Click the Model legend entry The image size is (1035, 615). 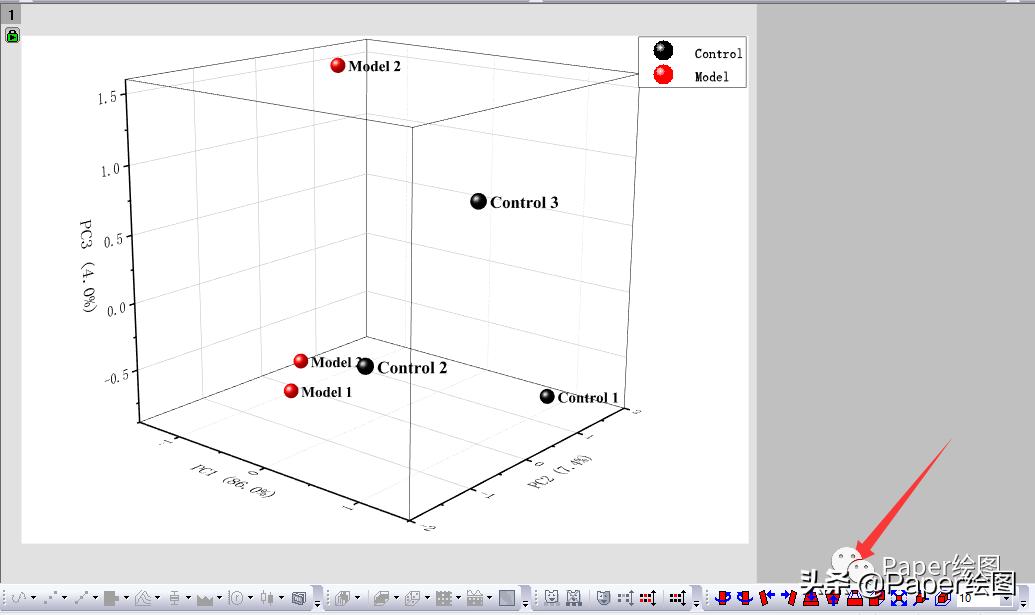[x=712, y=77]
